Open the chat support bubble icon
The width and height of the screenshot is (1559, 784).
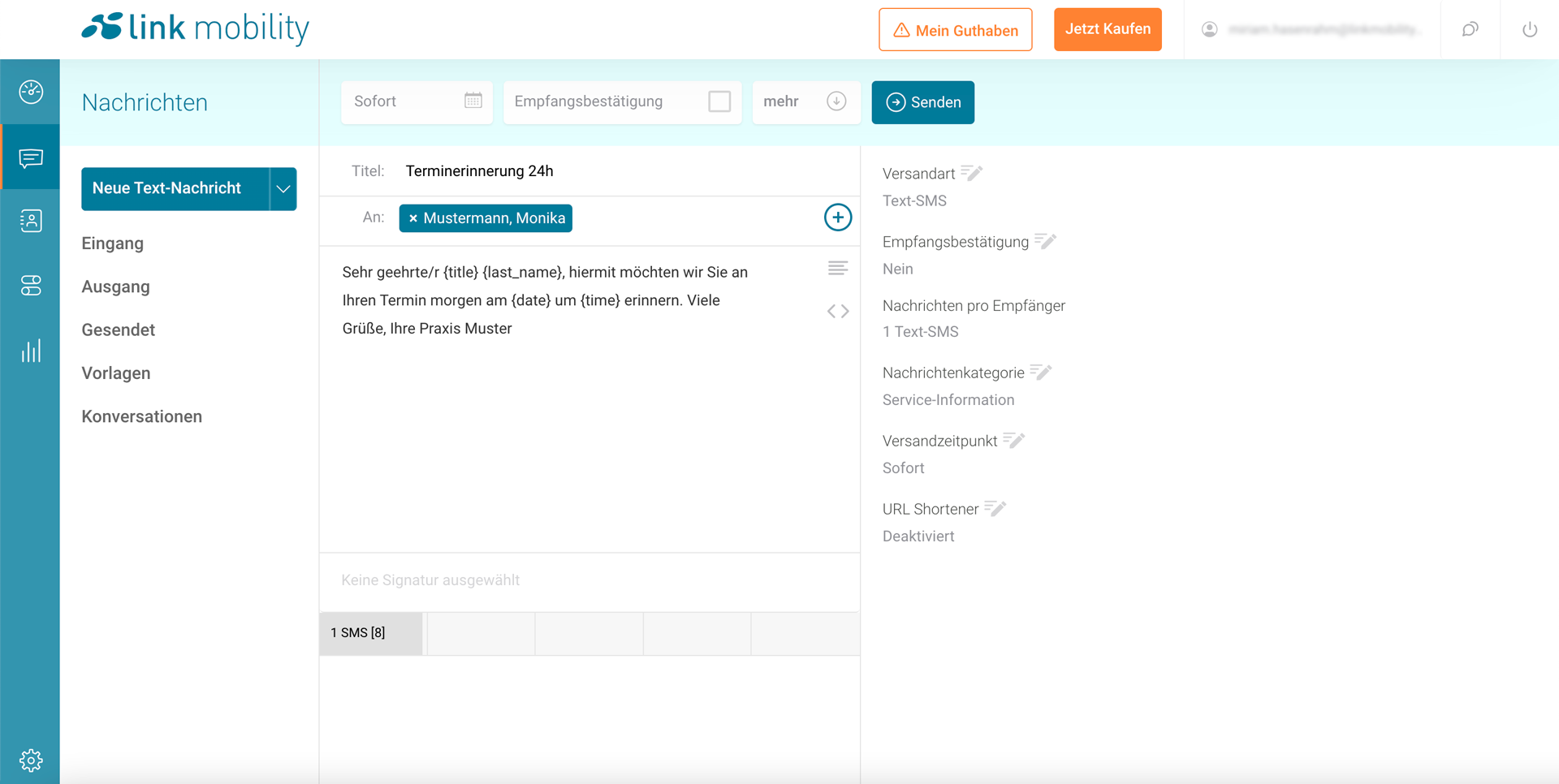1470,29
